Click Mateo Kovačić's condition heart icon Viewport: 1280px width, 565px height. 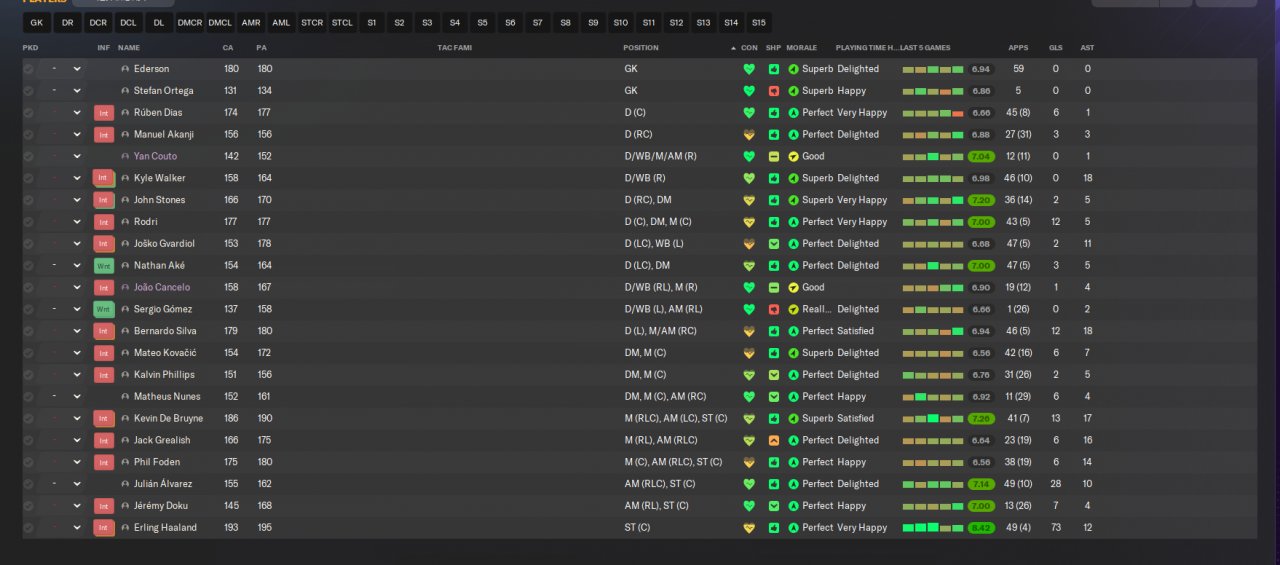click(x=748, y=353)
